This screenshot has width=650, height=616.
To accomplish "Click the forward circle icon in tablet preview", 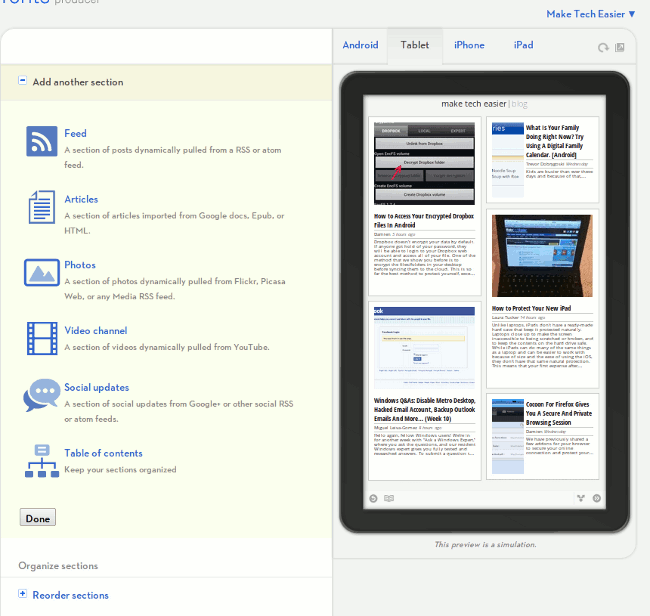I will click(x=597, y=498).
